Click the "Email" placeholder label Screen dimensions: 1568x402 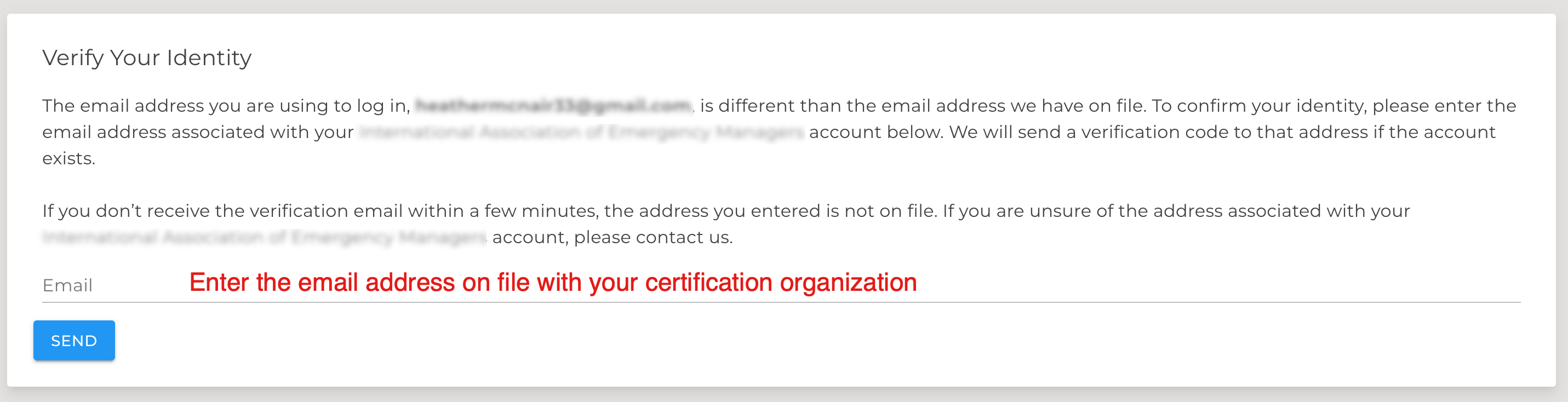point(67,285)
